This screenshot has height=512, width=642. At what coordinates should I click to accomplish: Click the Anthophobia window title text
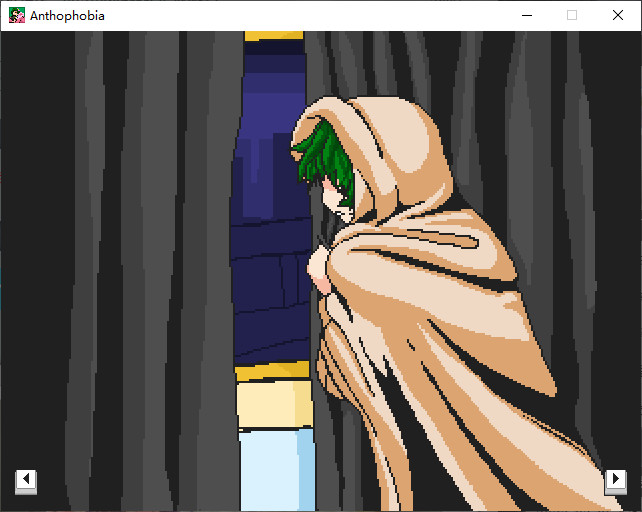click(x=67, y=16)
